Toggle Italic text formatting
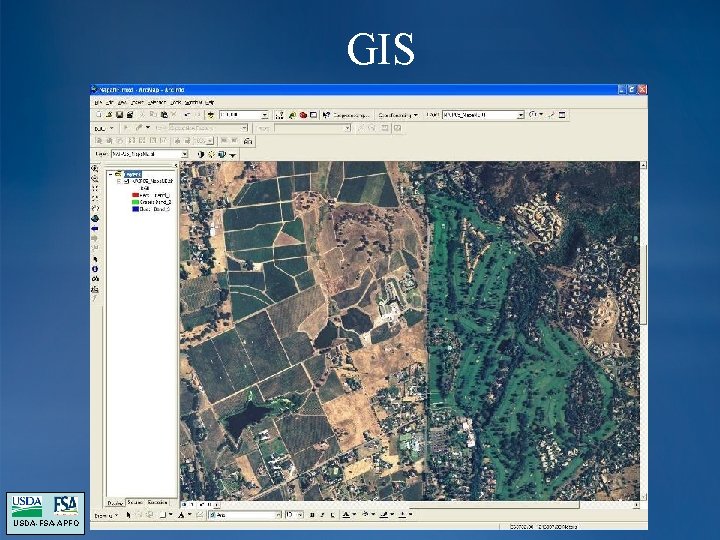The height and width of the screenshot is (540, 720). click(322, 515)
